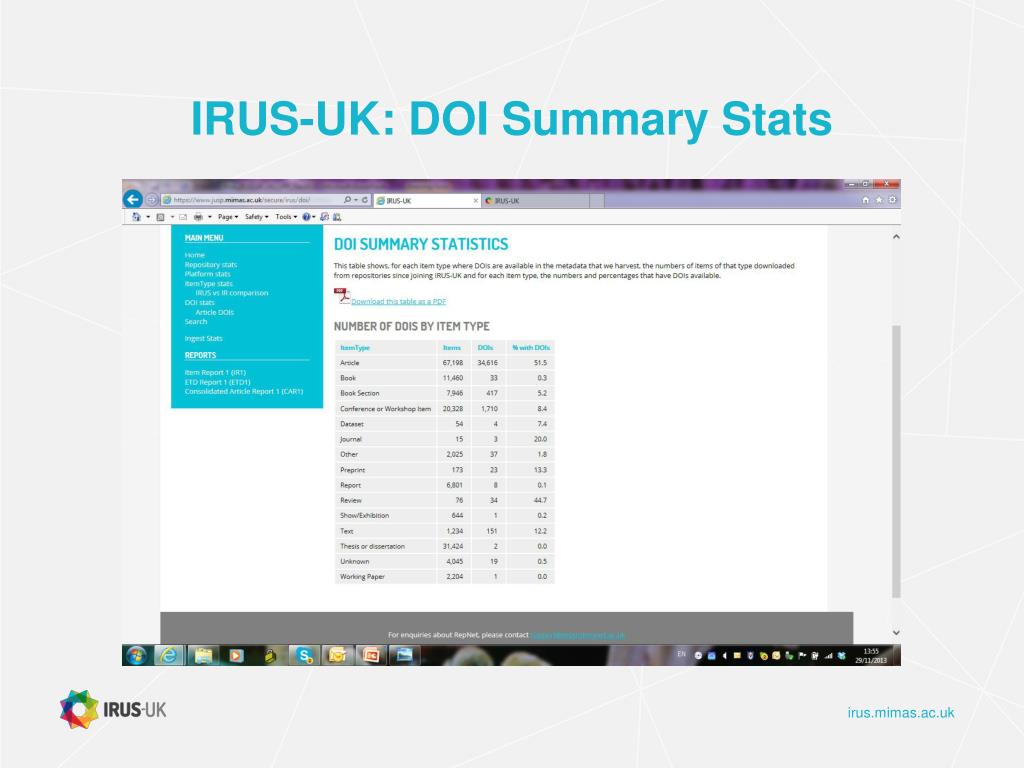Open Item Report 1 (IR1)
The width and height of the screenshot is (1024, 768).
(215, 372)
